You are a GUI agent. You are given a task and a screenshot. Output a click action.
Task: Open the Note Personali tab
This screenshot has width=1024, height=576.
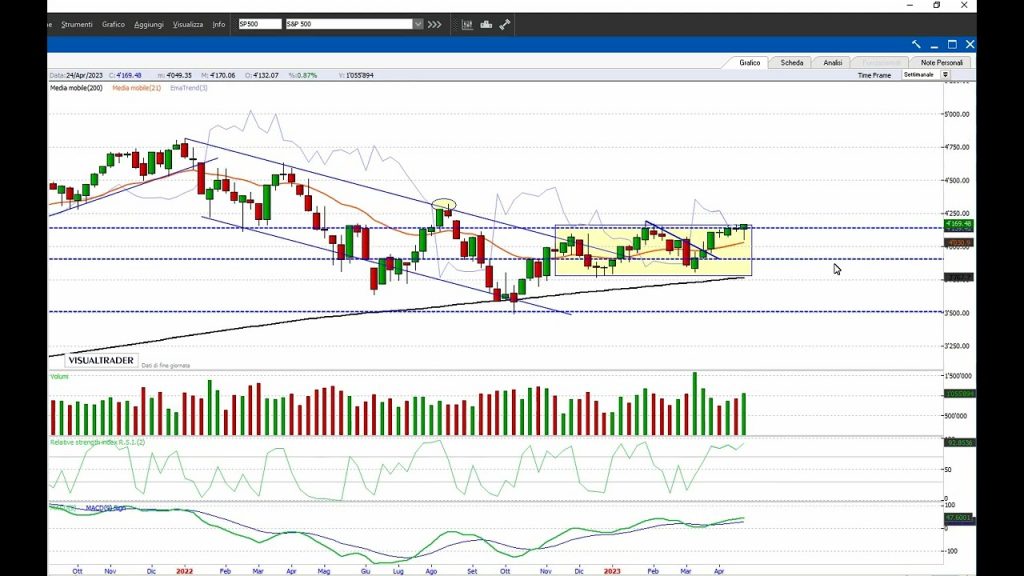pos(942,62)
